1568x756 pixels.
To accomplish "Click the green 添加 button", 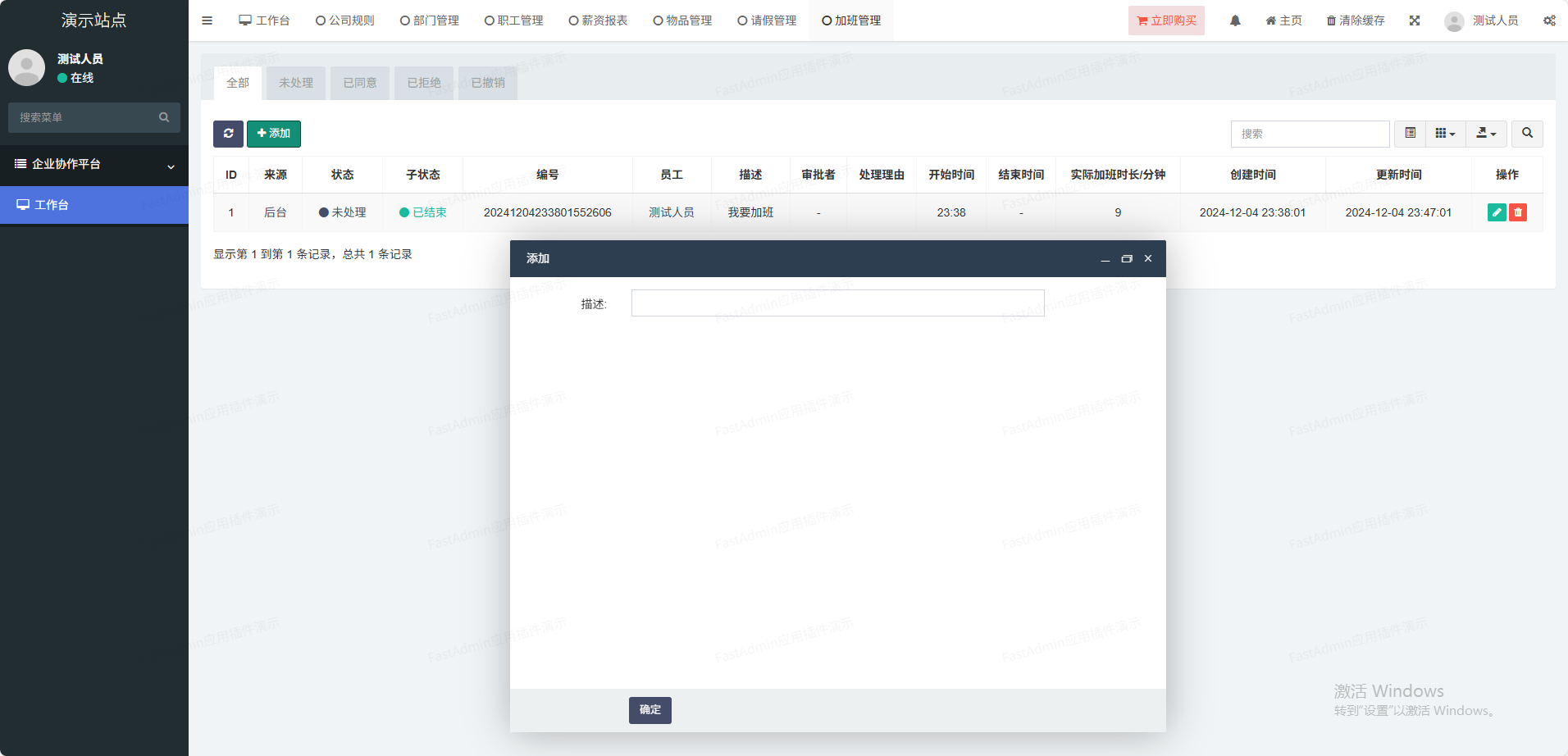I will pos(274,134).
